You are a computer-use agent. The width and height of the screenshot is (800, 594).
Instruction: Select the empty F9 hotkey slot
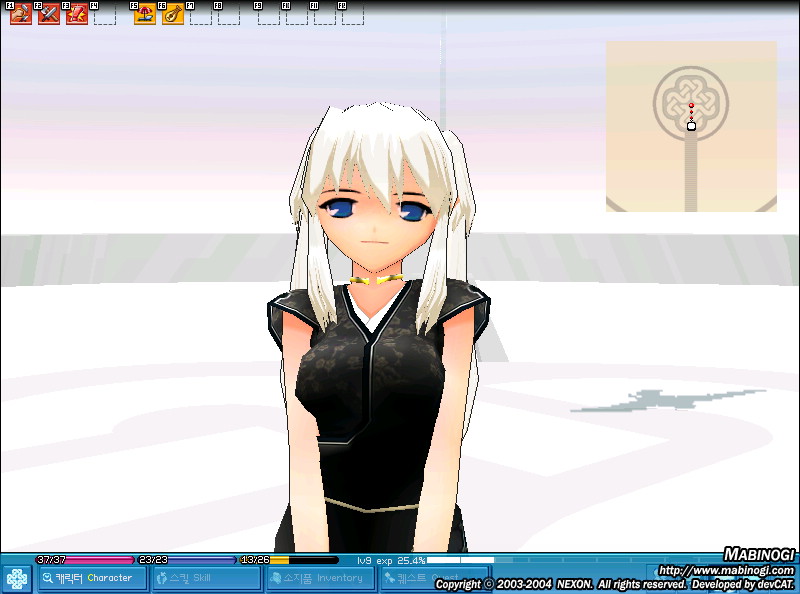click(x=269, y=14)
